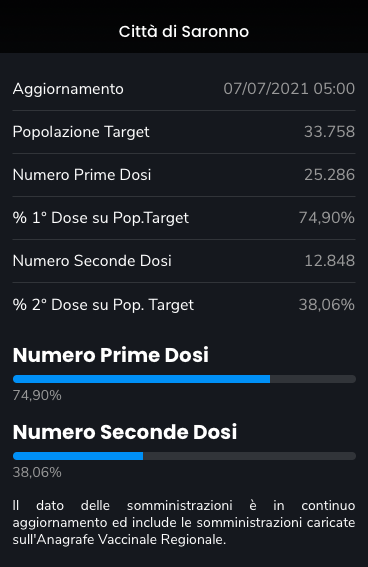Click the Numero Seconde Dosi bold heading

[x=125, y=432]
